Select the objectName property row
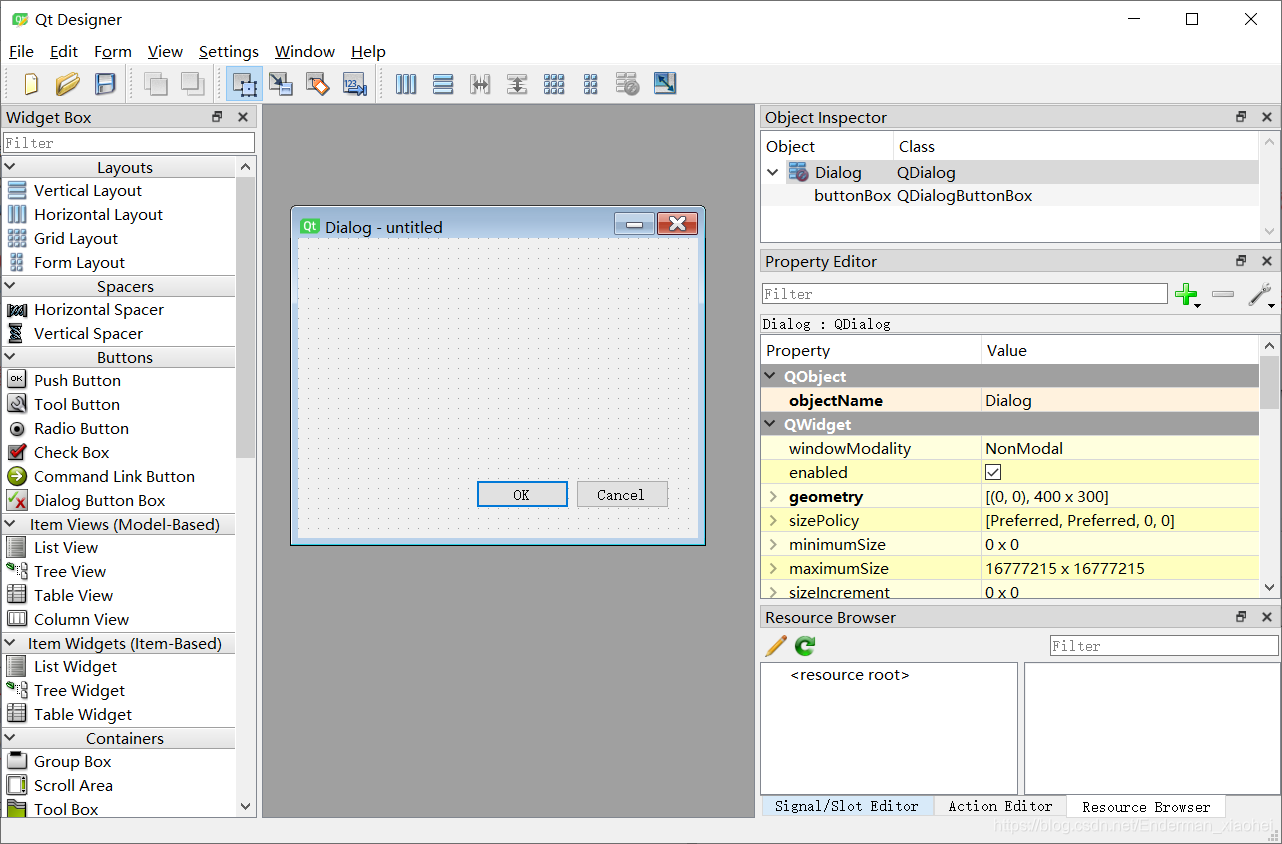 pos(1010,400)
